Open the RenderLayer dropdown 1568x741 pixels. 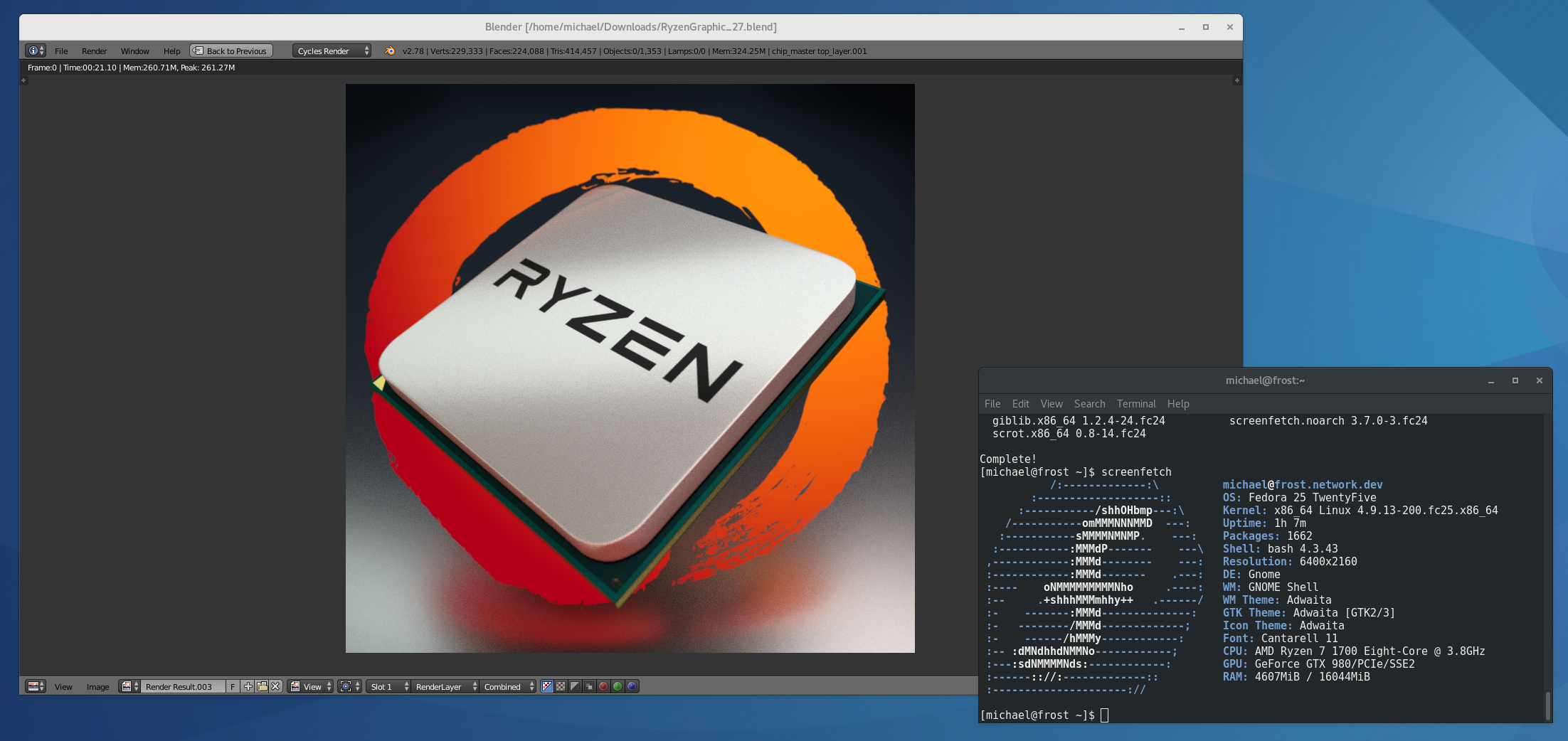point(445,686)
